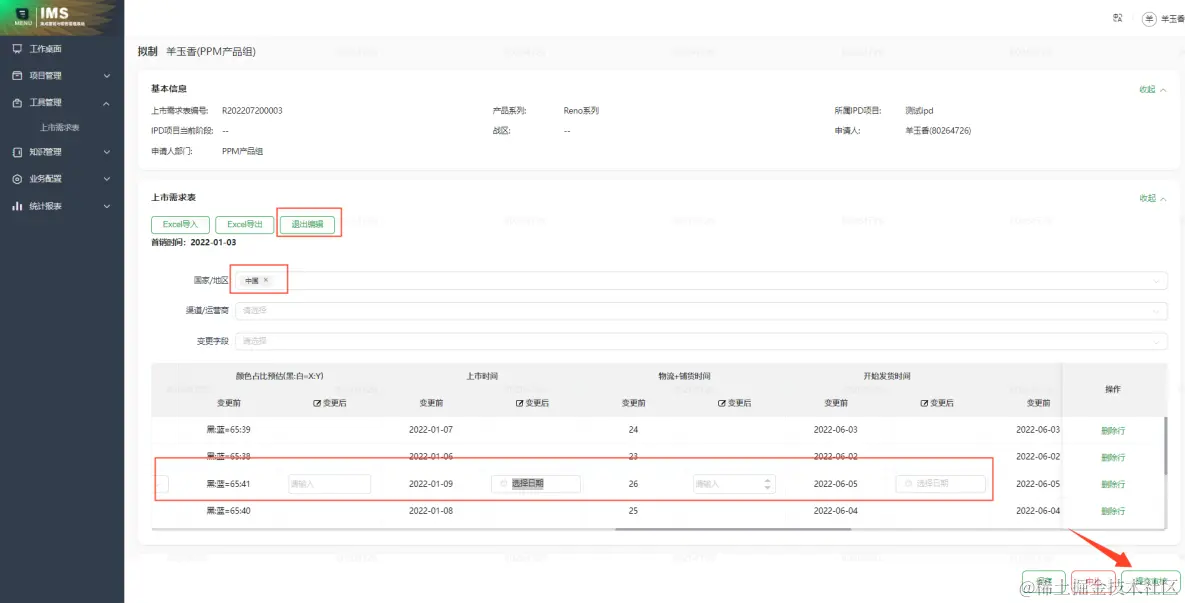1185x604 pixels.
Task: Collapse the 工具管理 menu chevron
Action: 107,103
